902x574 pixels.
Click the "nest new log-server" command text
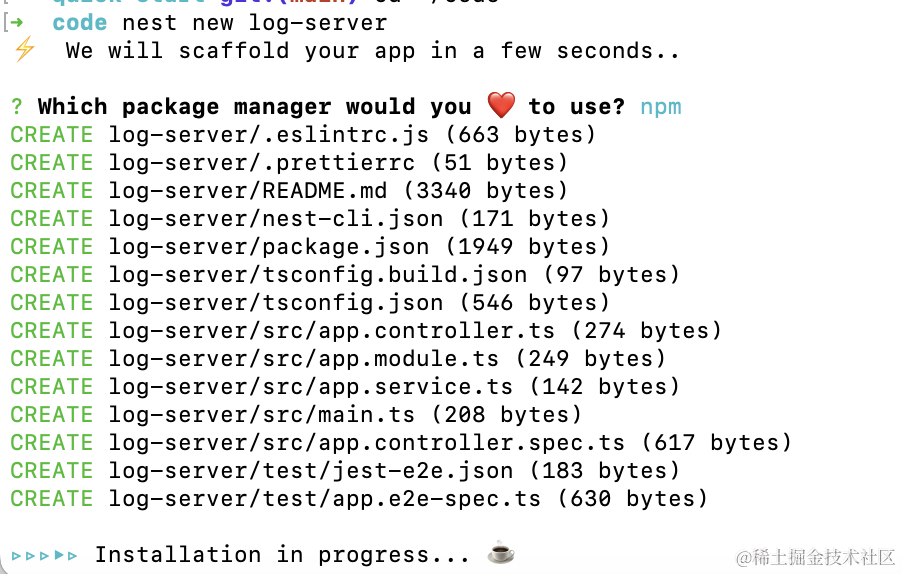(255, 22)
